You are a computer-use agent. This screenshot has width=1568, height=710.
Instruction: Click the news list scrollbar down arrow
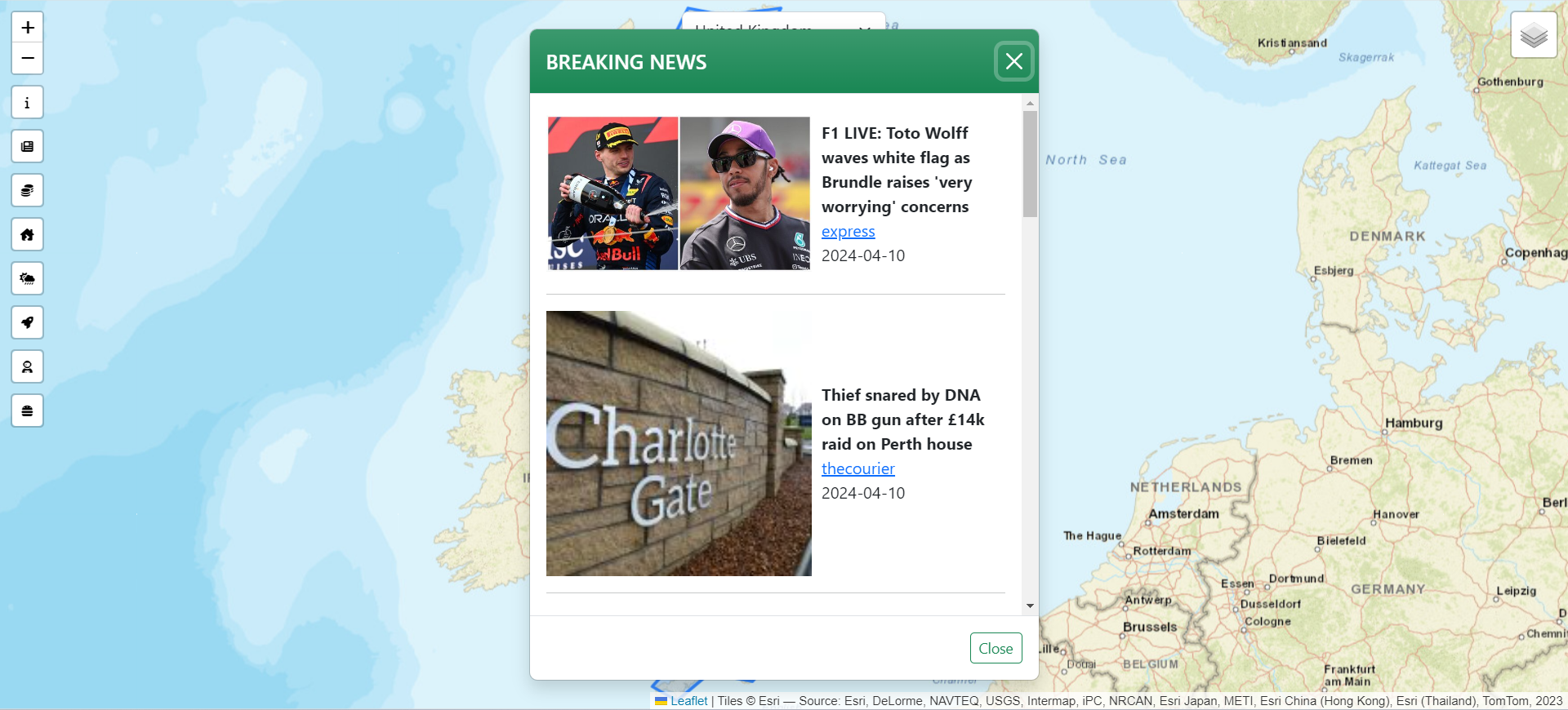pyautogui.click(x=1030, y=606)
